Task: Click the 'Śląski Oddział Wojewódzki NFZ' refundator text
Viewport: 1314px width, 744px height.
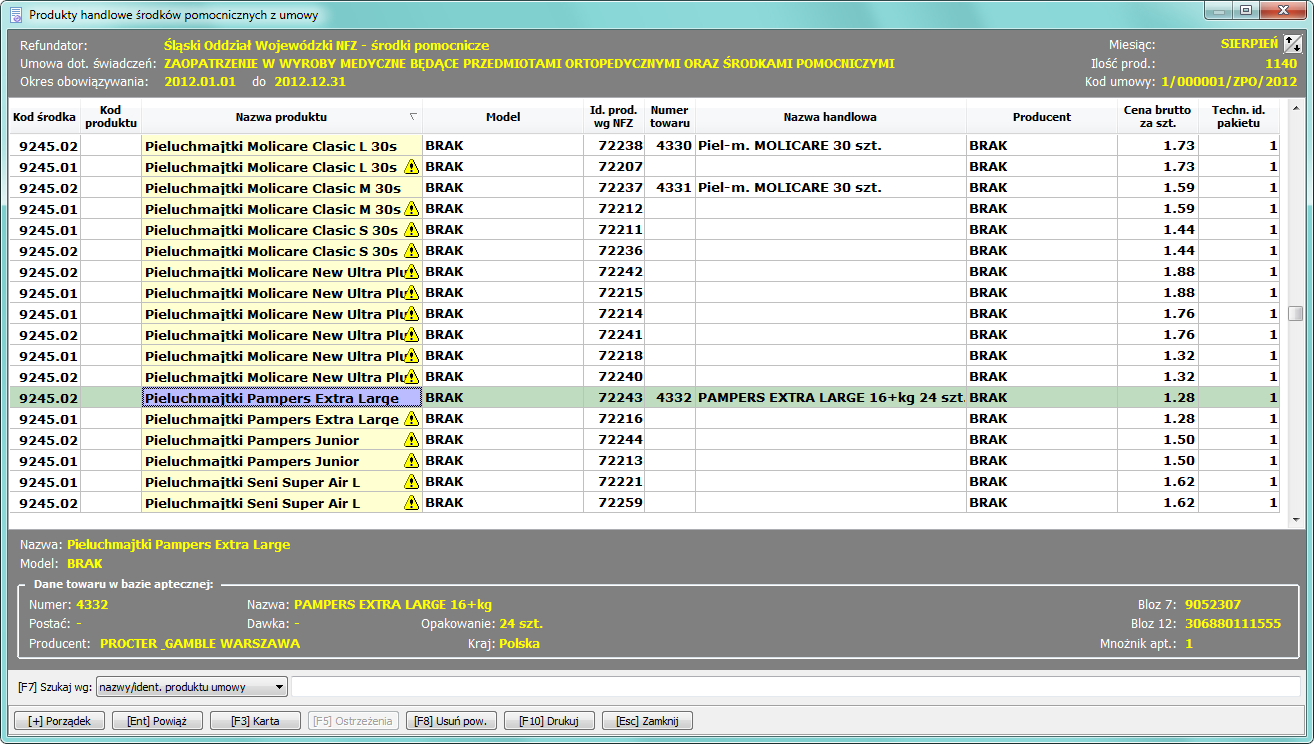Action: click(326, 46)
